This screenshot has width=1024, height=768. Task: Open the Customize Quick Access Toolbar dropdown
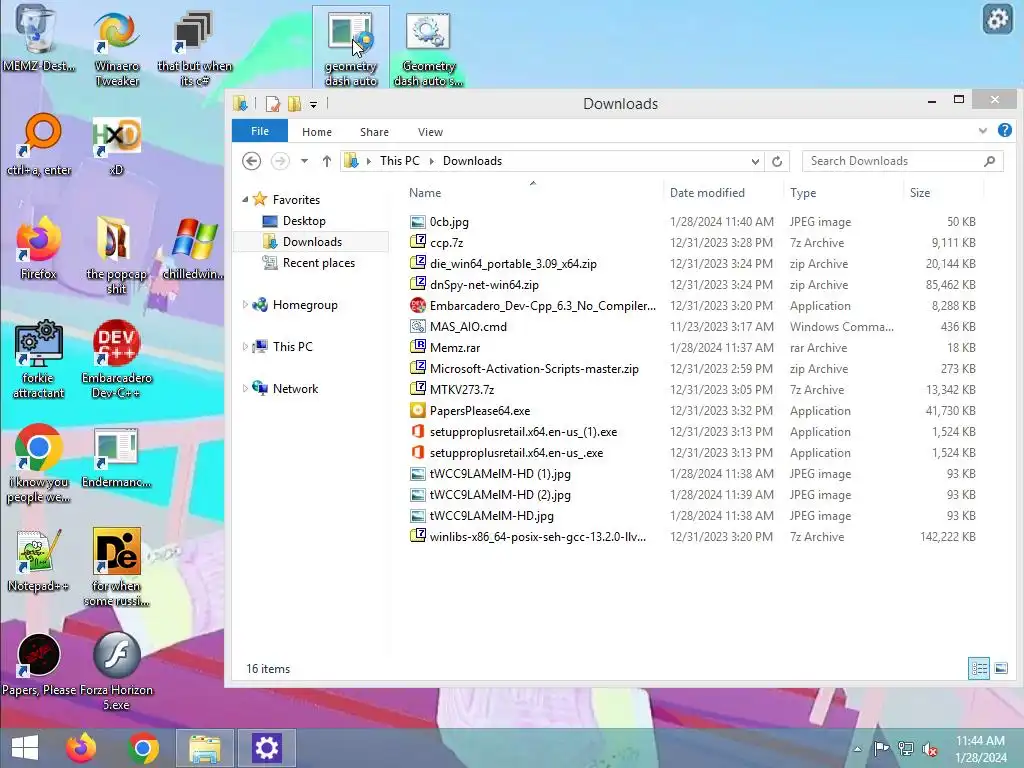pyautogui.click(x=313, y=104)
